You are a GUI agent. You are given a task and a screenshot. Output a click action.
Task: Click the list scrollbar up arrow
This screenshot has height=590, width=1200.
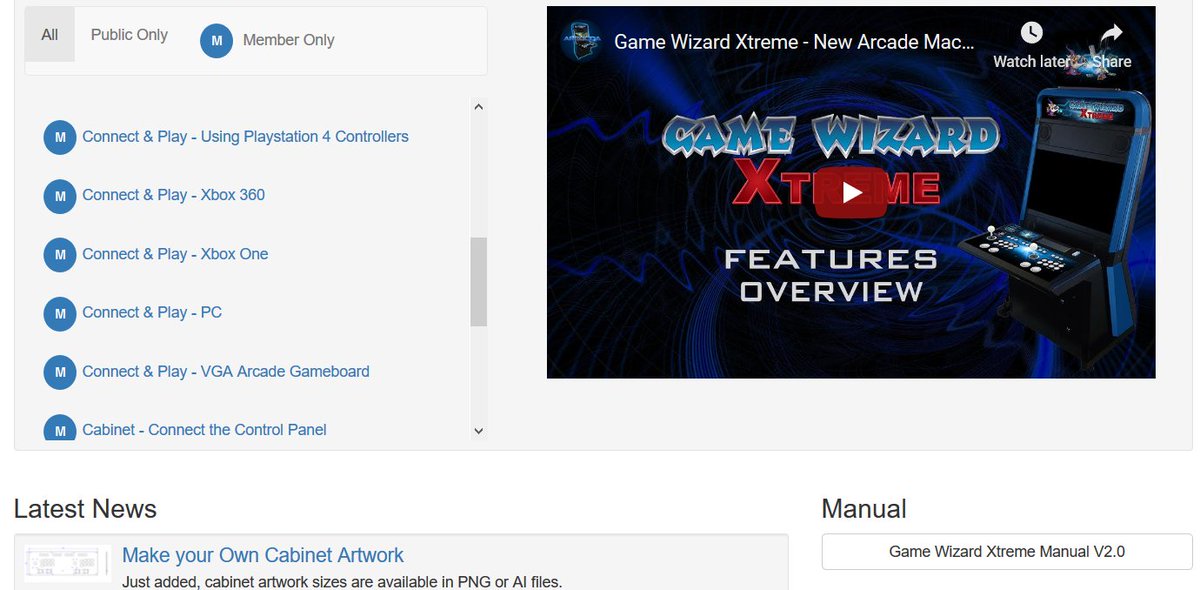pos(478,106)
